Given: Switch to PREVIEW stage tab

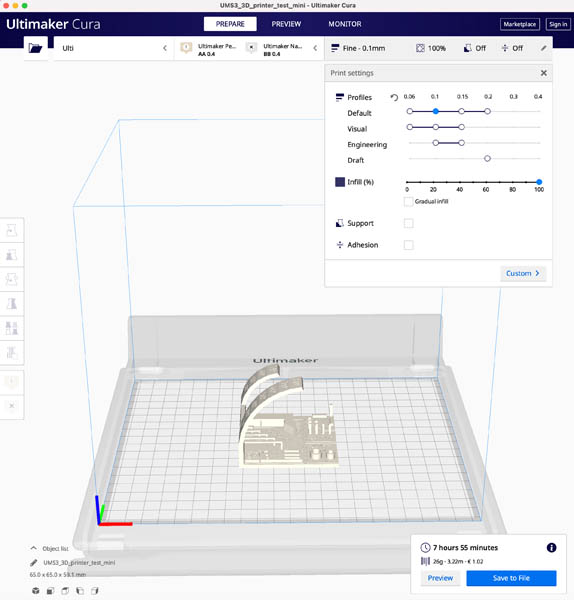Looking at the screenshot, I should [x=286, y=24].
